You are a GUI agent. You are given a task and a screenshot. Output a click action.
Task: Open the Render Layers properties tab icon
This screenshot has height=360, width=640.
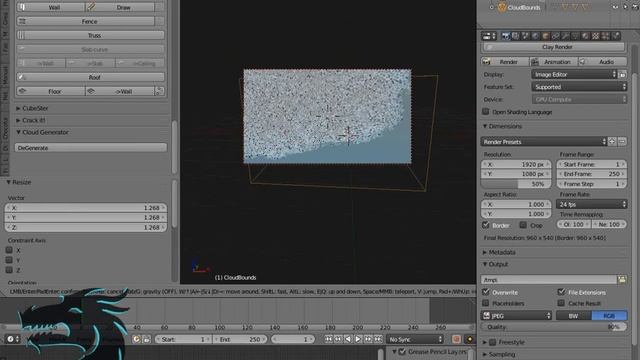pos(516,36)
